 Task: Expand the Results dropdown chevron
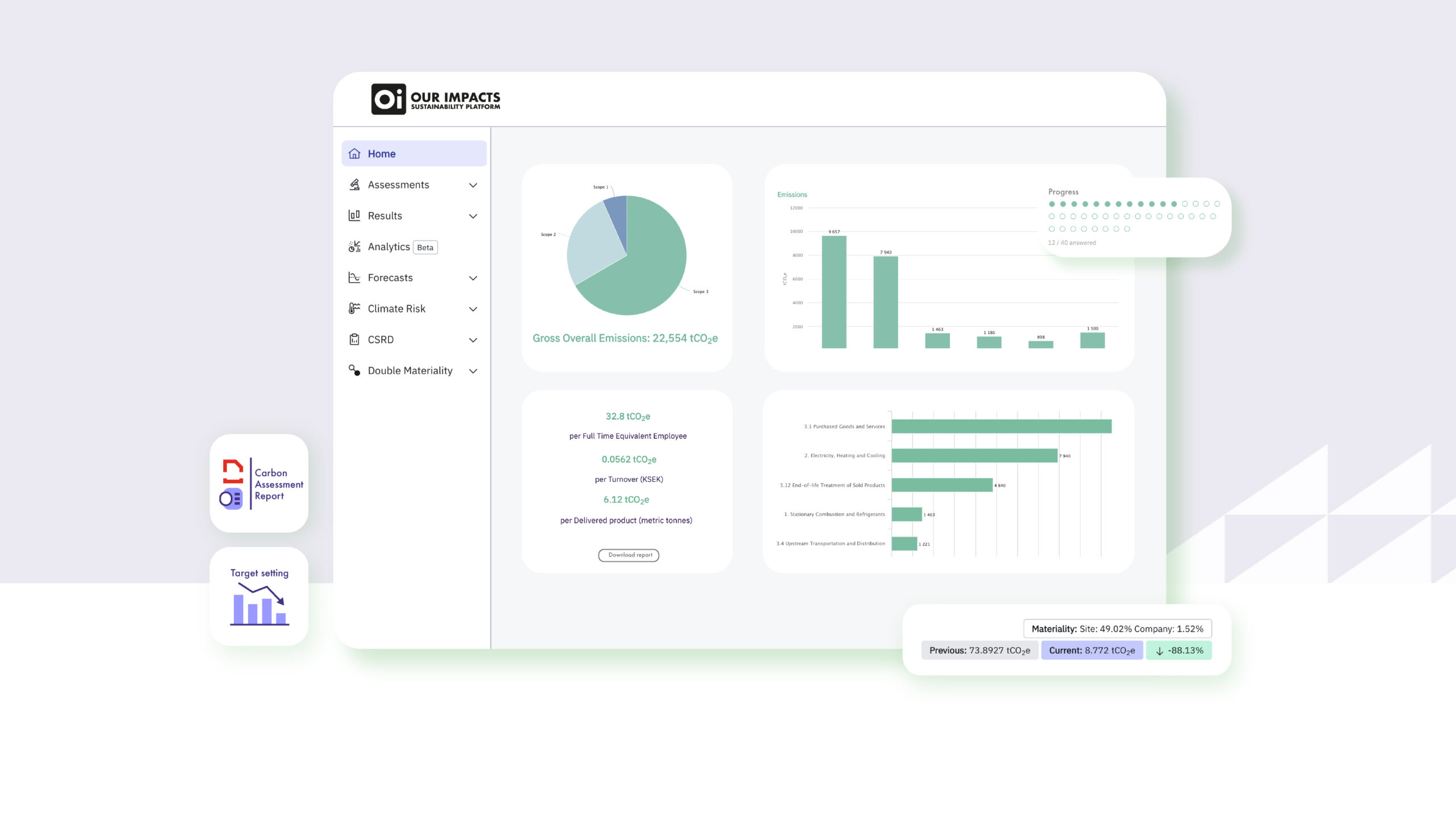tap(473, 216)
